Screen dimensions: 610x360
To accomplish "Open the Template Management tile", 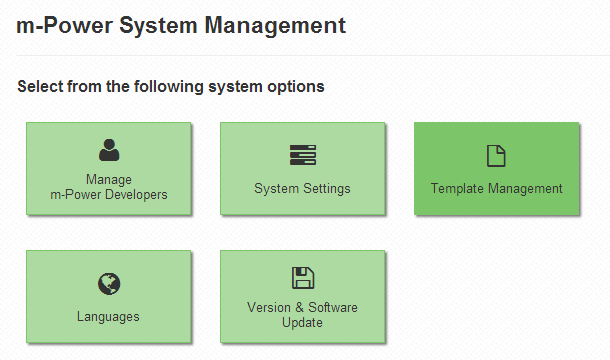I will (496, 169).
